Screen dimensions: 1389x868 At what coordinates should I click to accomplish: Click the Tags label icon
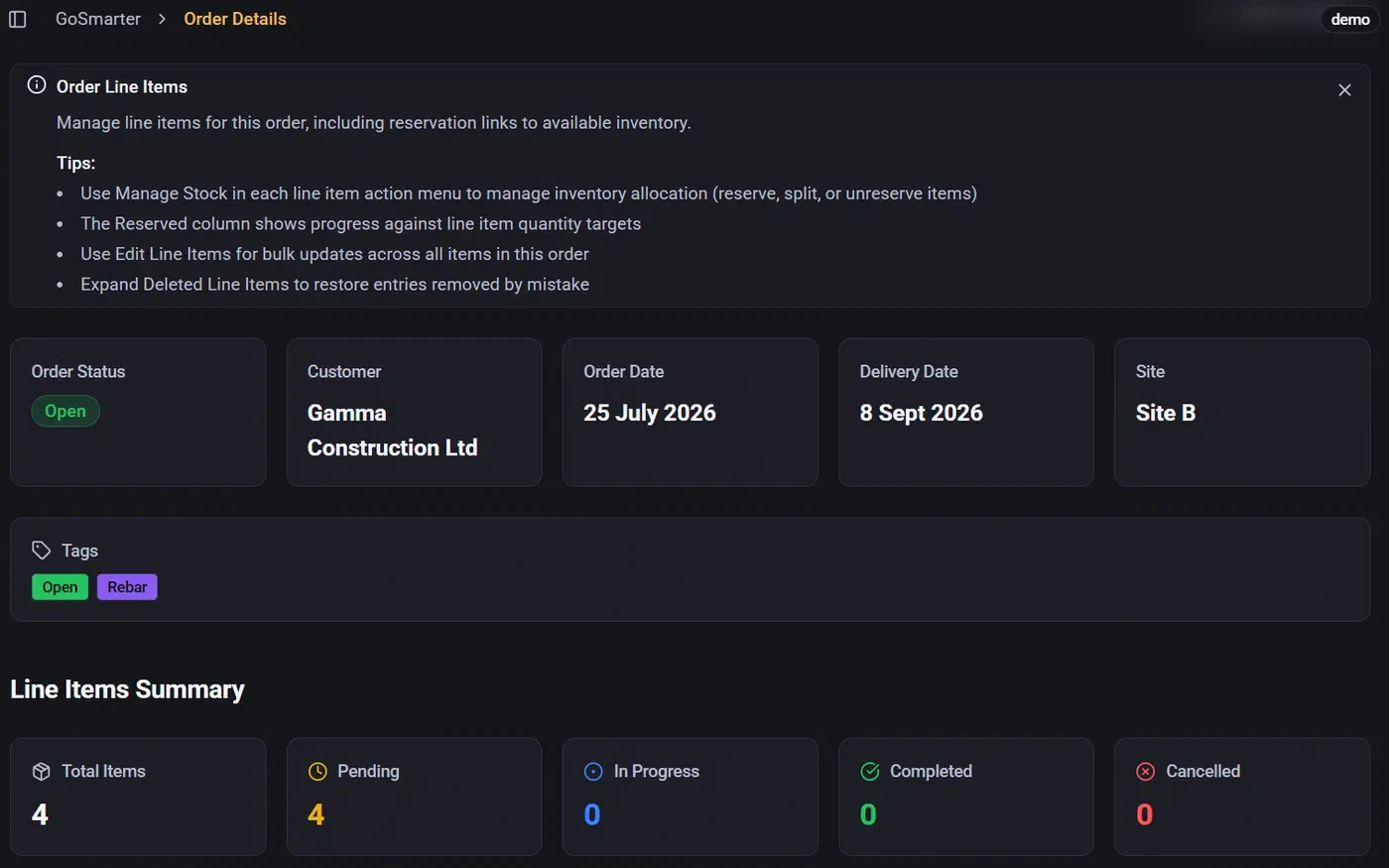tap(41, 550)
